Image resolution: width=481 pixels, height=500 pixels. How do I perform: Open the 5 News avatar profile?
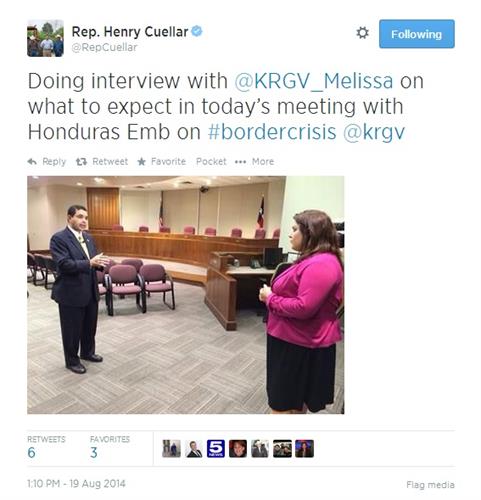(x=216, y=448)
